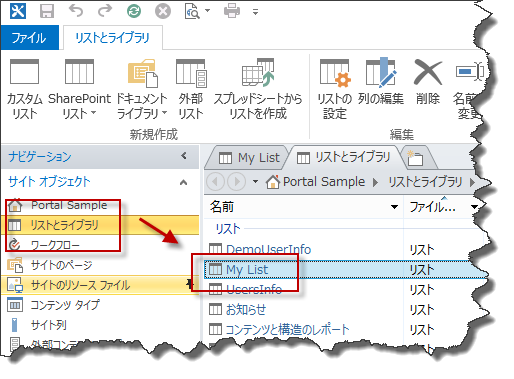Open the navigation history dropdown

coord(255,182)
